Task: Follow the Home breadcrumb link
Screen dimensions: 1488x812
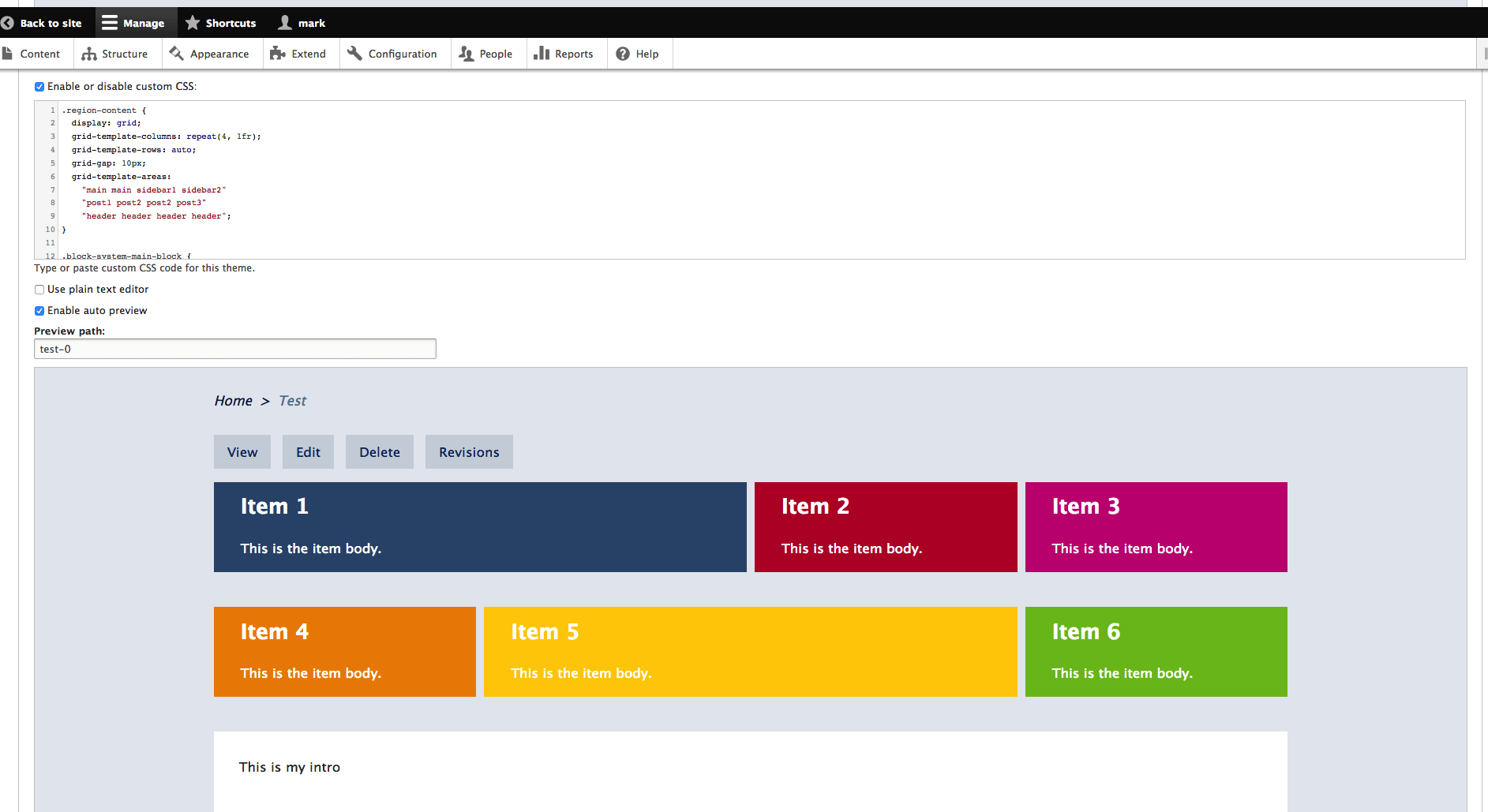Action: point(233,401)
